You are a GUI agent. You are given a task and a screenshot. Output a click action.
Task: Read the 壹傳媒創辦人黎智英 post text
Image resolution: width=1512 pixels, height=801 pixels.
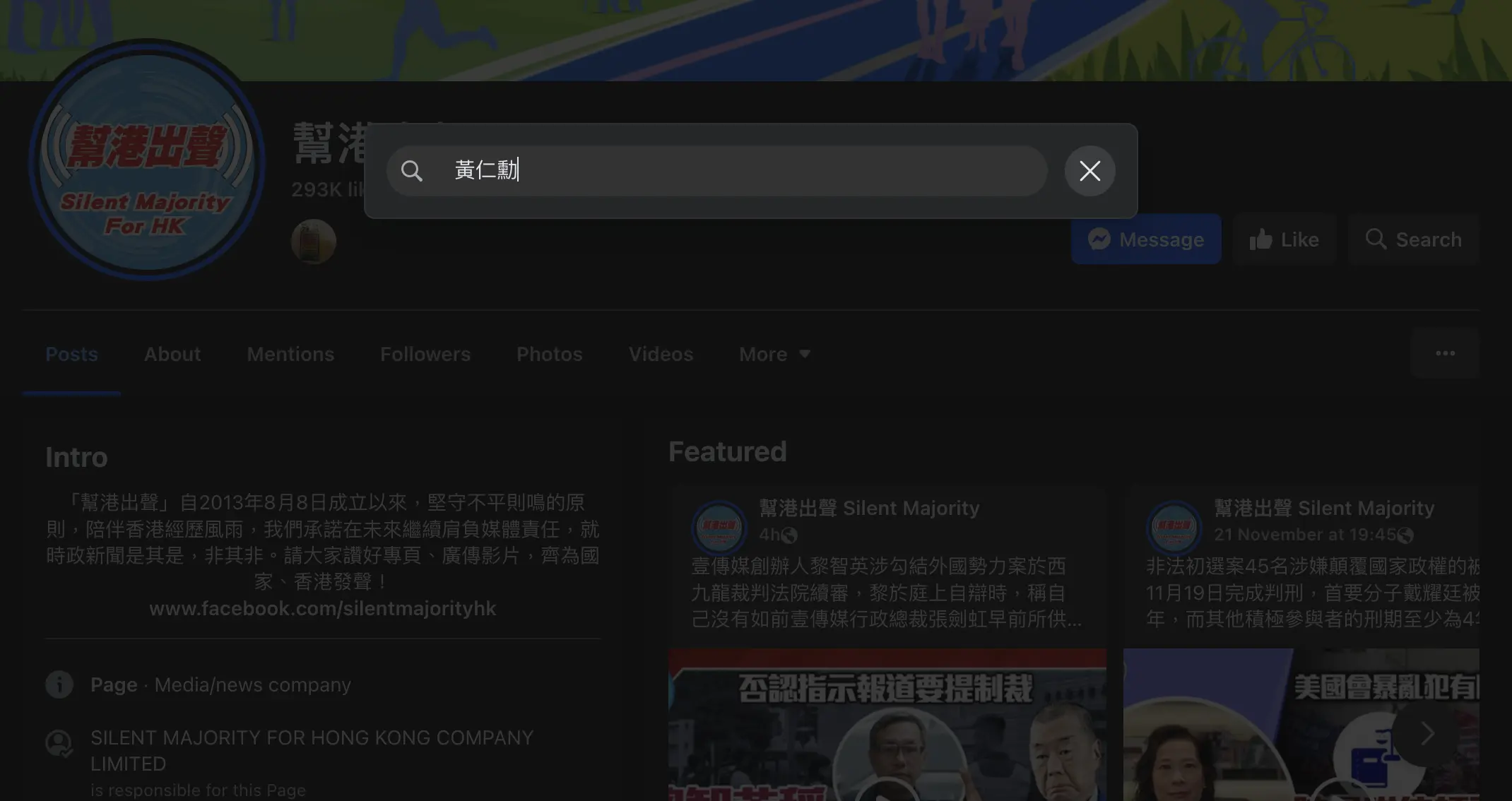click(887, 592)
